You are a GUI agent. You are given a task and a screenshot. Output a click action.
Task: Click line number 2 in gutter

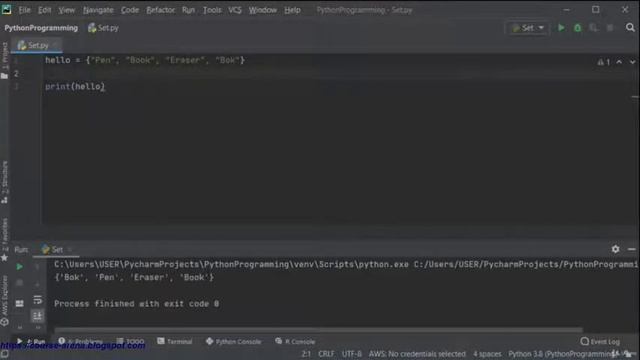(16, 73)
